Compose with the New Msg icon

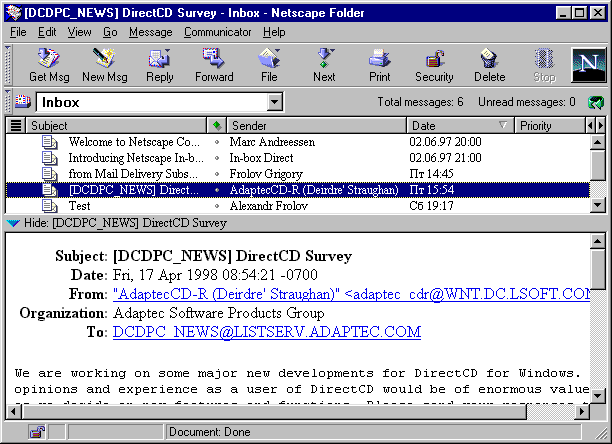point(104,59)
